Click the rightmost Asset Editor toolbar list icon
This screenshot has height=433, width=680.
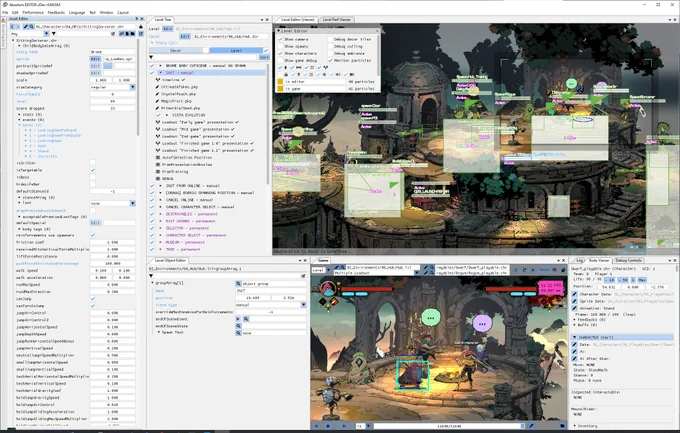click(x=141, y=33)
